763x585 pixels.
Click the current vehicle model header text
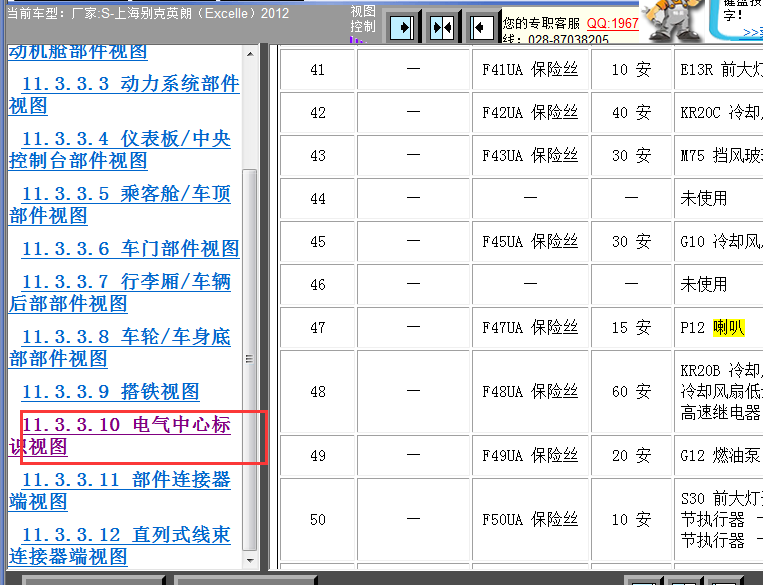[148, 13]
